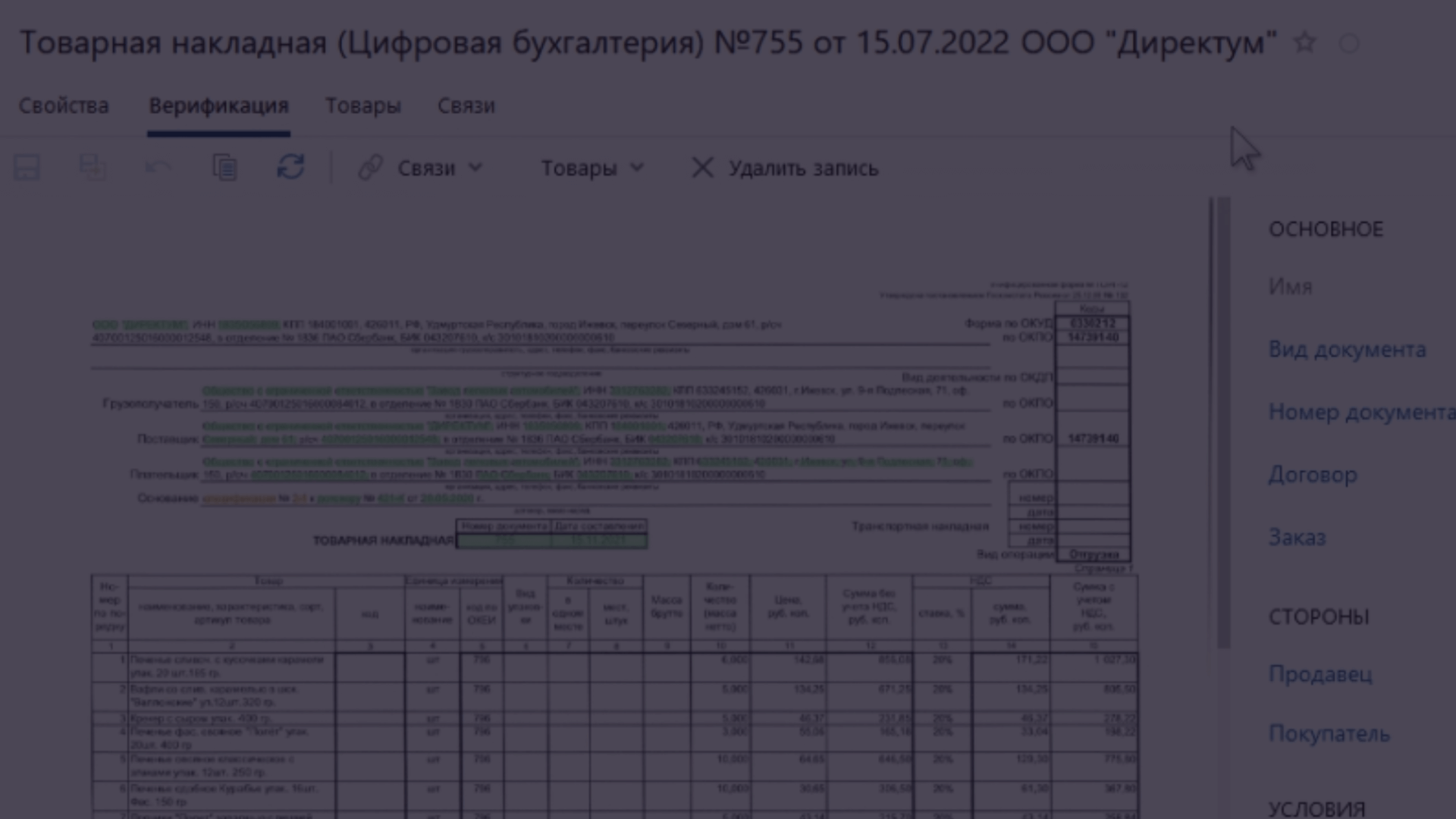
Task: Click the Save and close icon
Action: (x=92, y=168)
